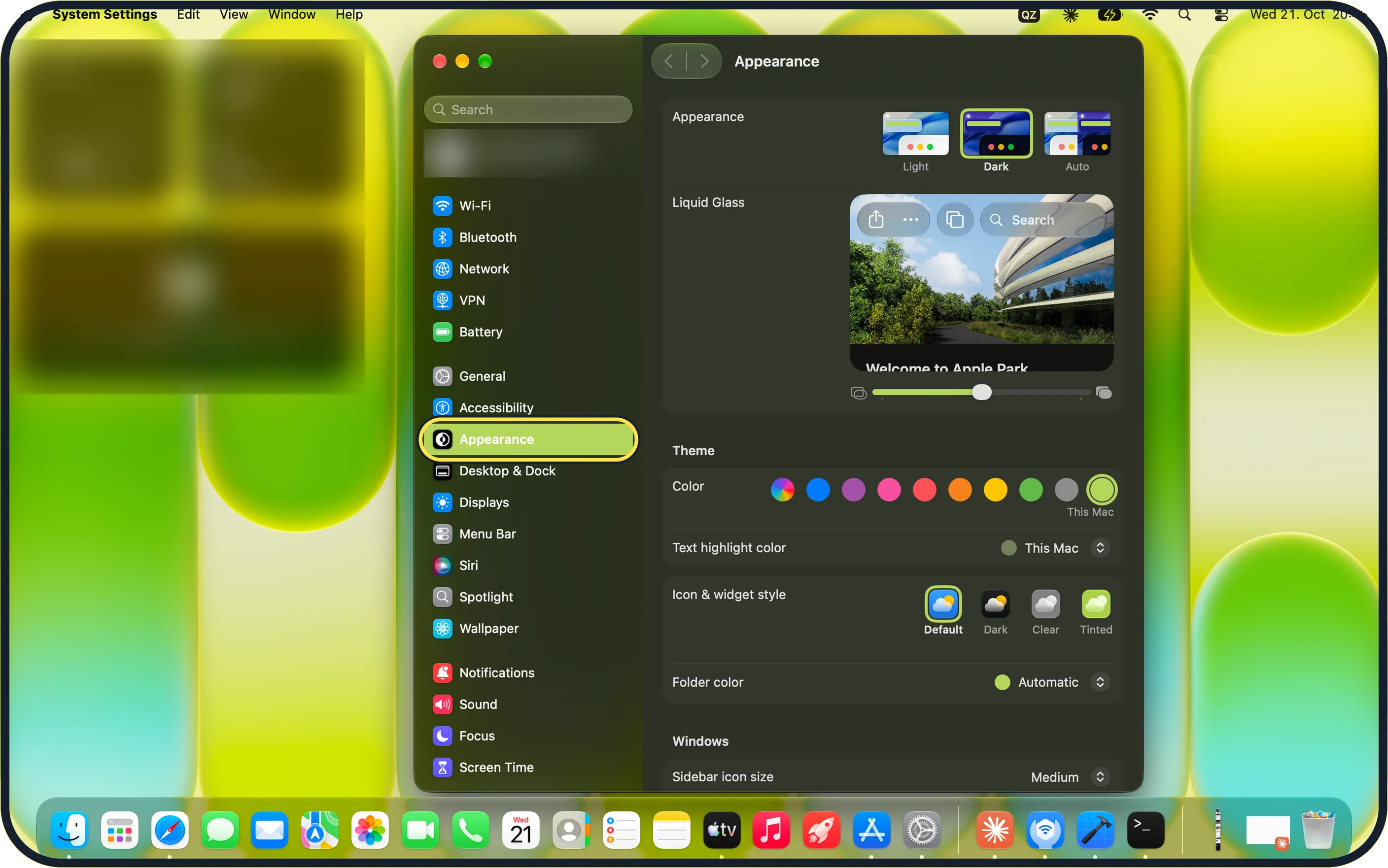Select the Dark appearance mode

coord(996,141)
